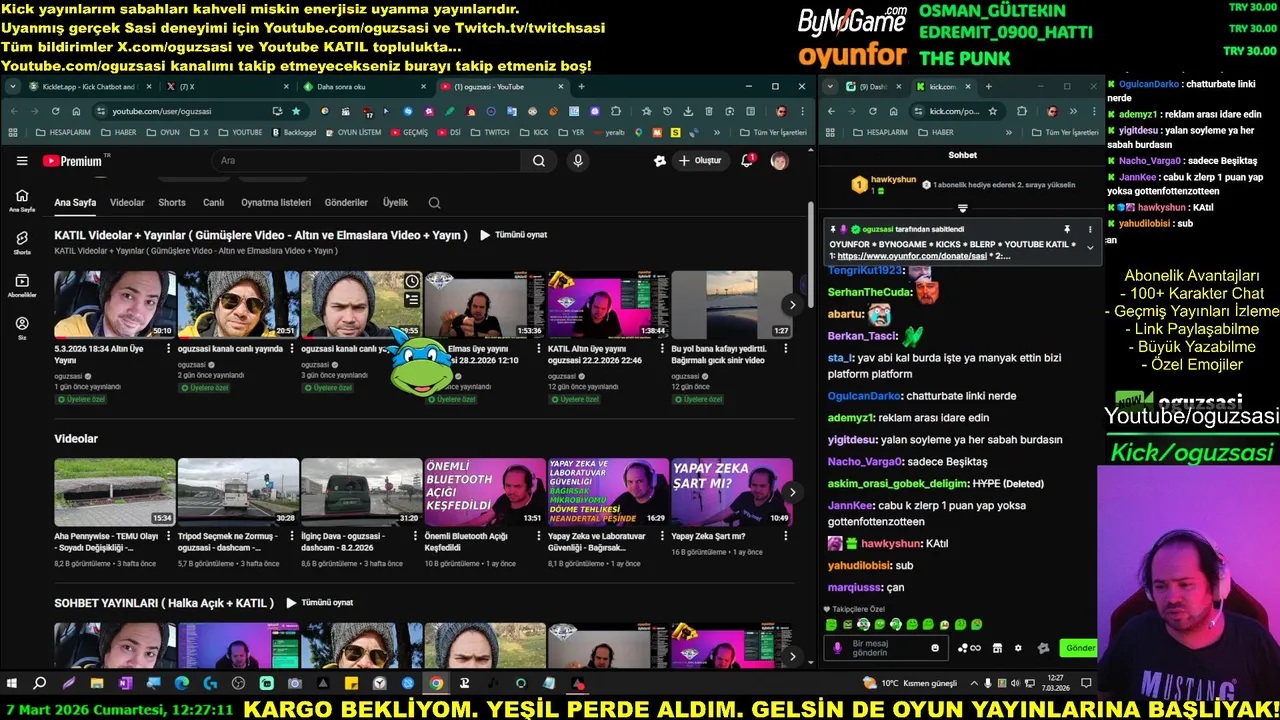
Task: Open the Gönderiler channel tab
Action: point(346,203)
